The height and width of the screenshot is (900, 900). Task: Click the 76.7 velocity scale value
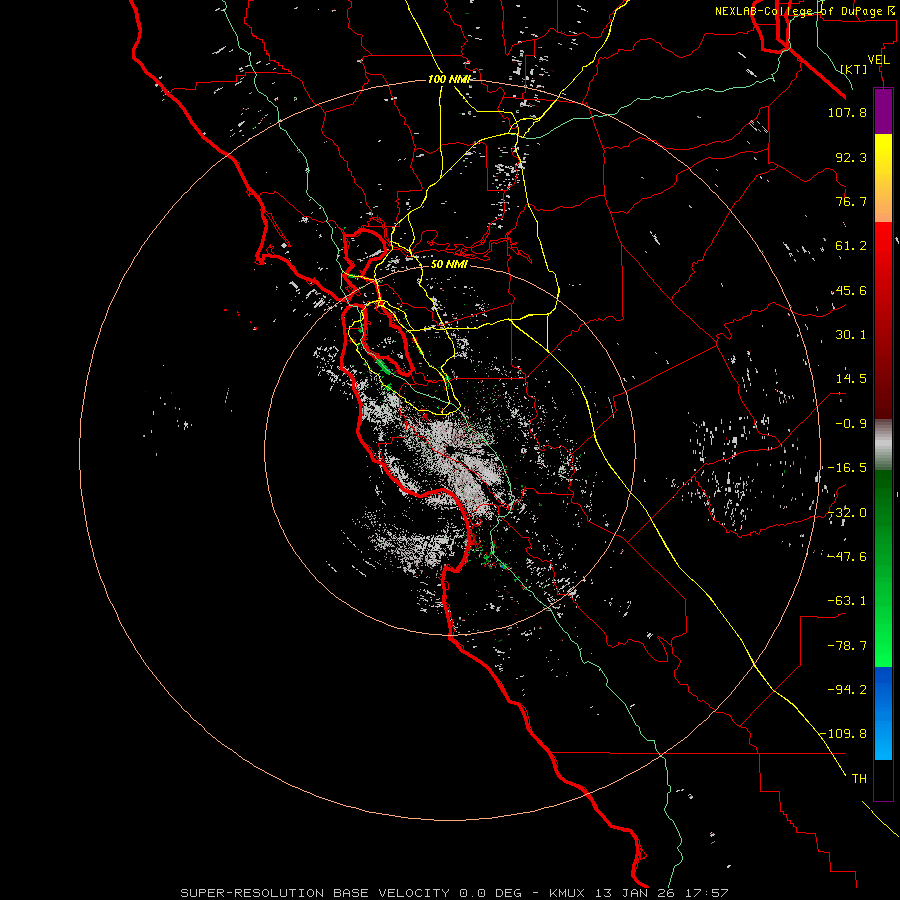click(851, 201)
